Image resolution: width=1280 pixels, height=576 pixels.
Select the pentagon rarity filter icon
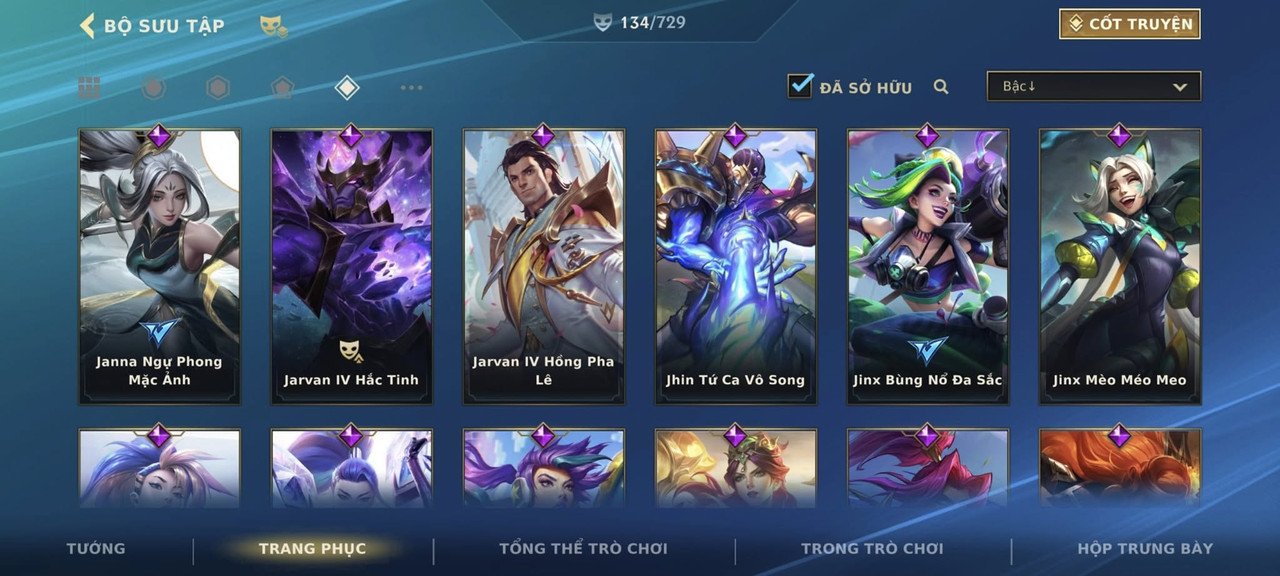pyautogui.click(x=282, y=88)
